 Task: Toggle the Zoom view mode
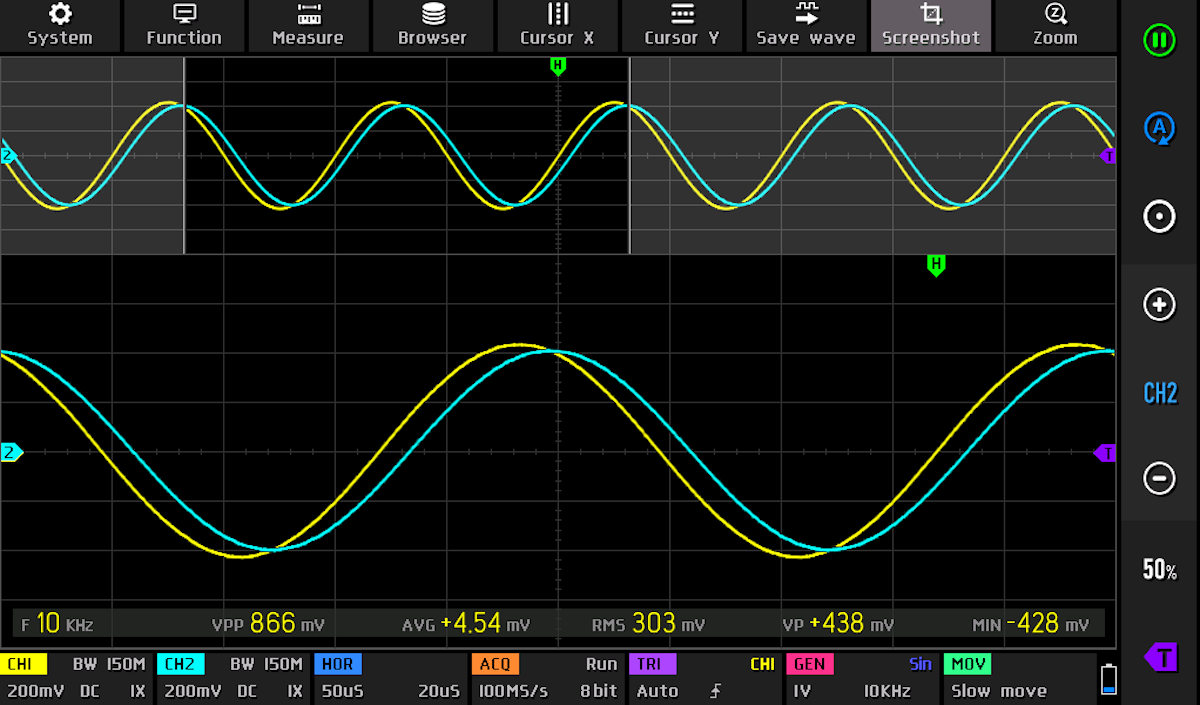point(1055,26)
